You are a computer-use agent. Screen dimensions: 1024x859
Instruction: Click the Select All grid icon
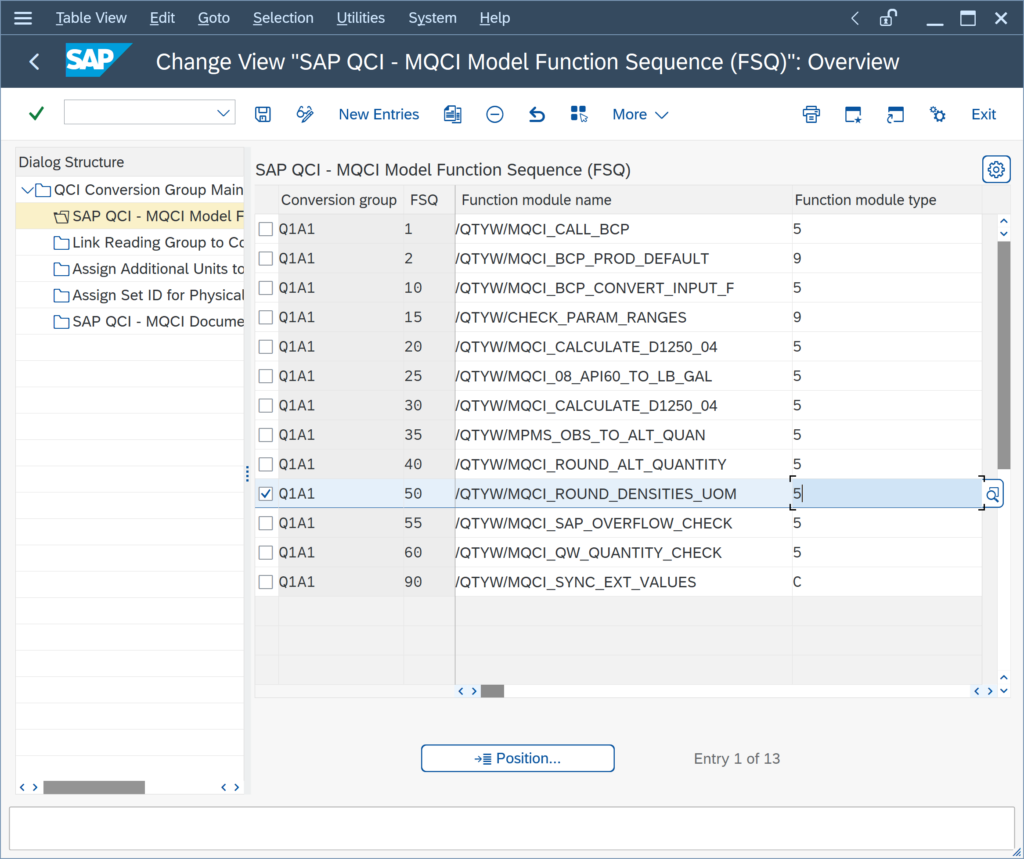[x=579, y=114]
